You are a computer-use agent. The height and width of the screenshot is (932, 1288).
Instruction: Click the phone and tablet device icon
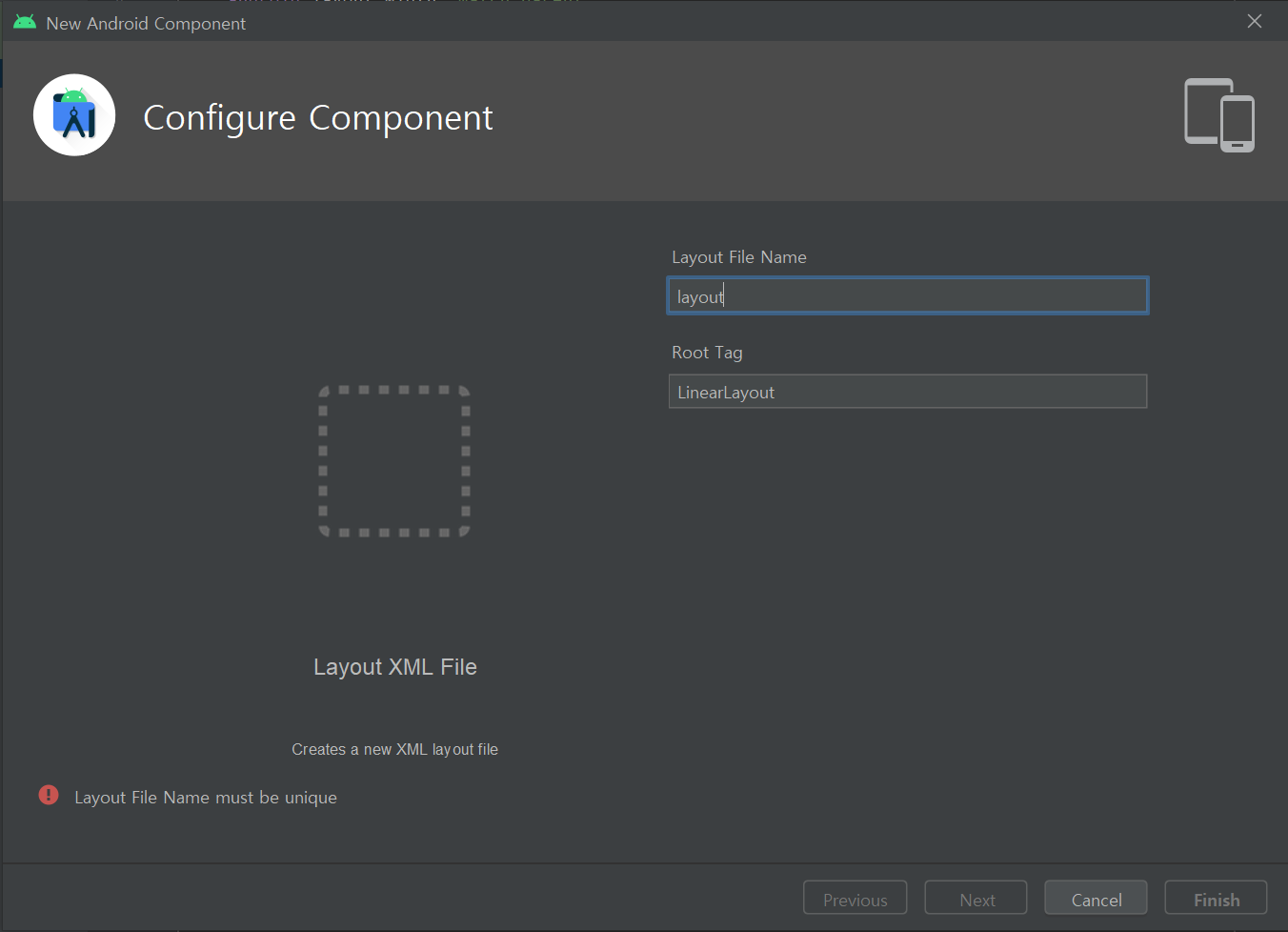1219,115
